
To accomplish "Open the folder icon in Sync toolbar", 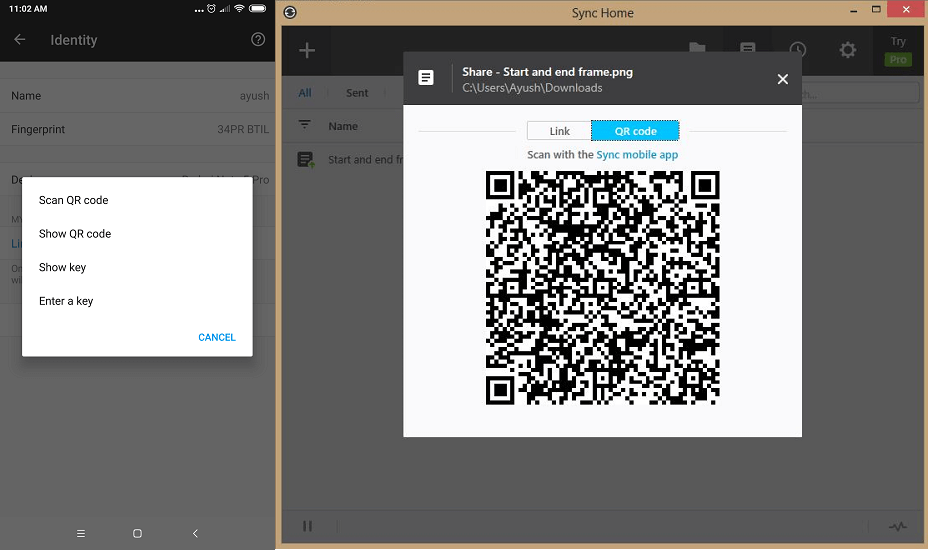I will point(697,47).
